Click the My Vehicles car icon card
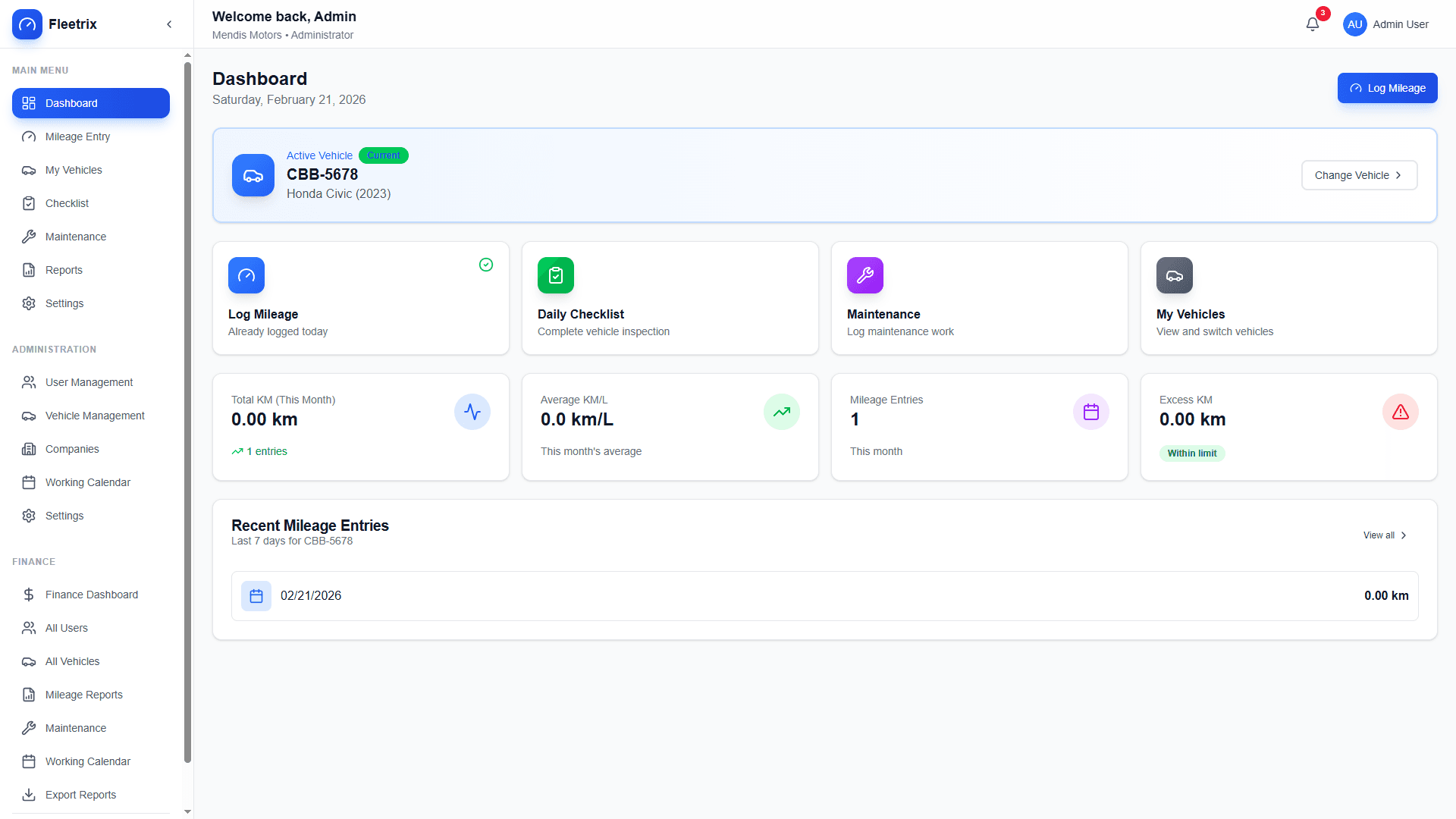Viewport: 1456px width, 819px height. tap(1174, 275)
